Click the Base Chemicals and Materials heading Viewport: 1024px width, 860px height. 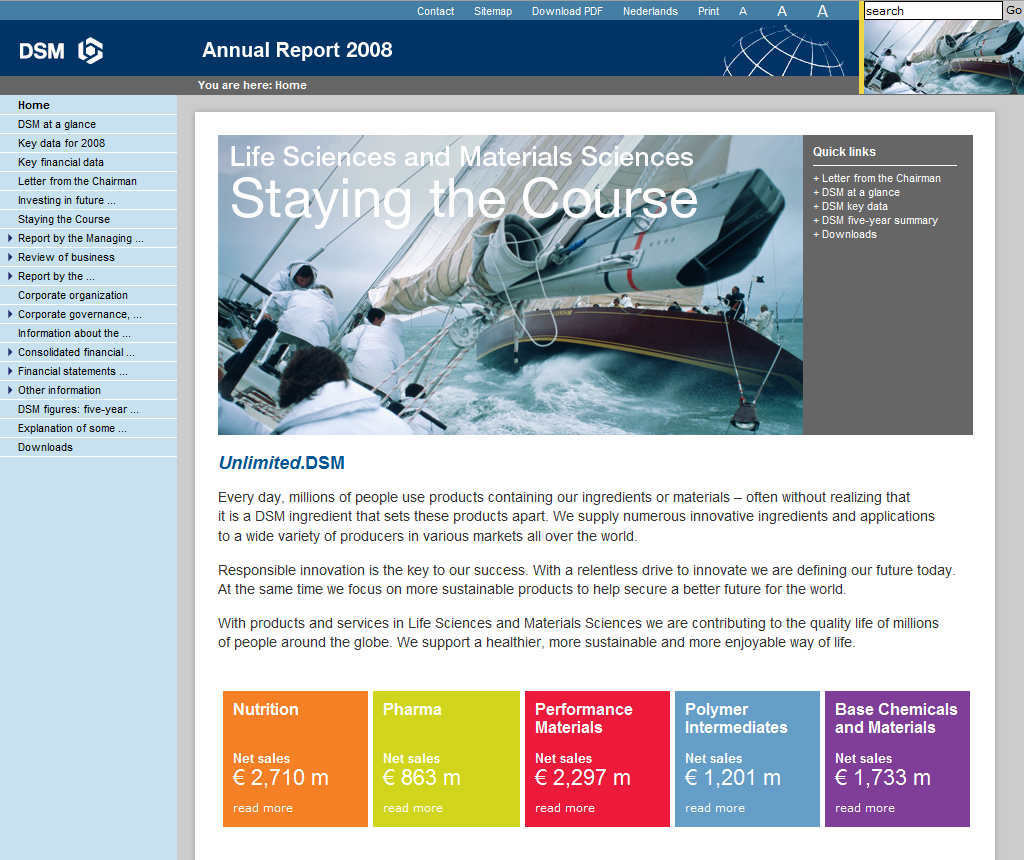coord(896,718)
